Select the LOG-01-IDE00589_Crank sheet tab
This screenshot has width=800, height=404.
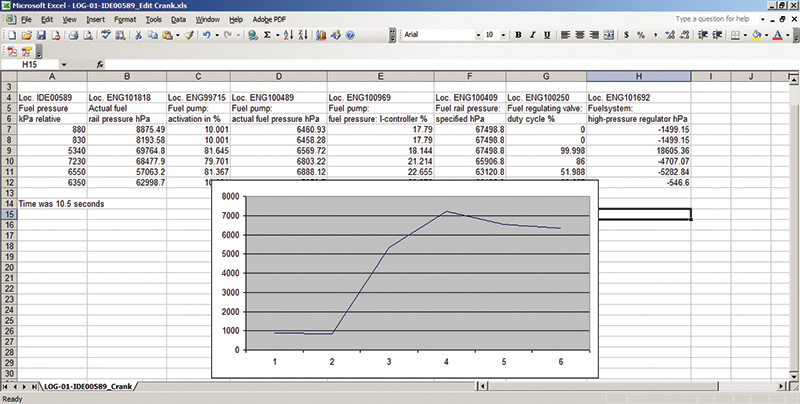coord(88,386)
